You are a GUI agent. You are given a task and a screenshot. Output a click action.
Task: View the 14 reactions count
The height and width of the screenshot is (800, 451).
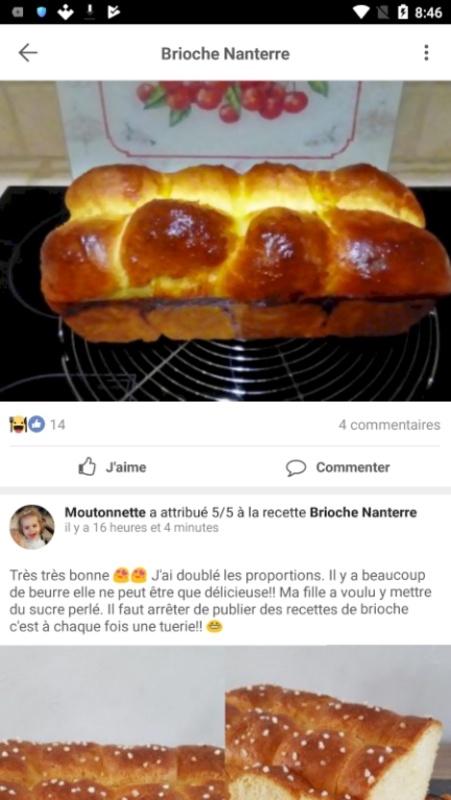pos(58,425)
